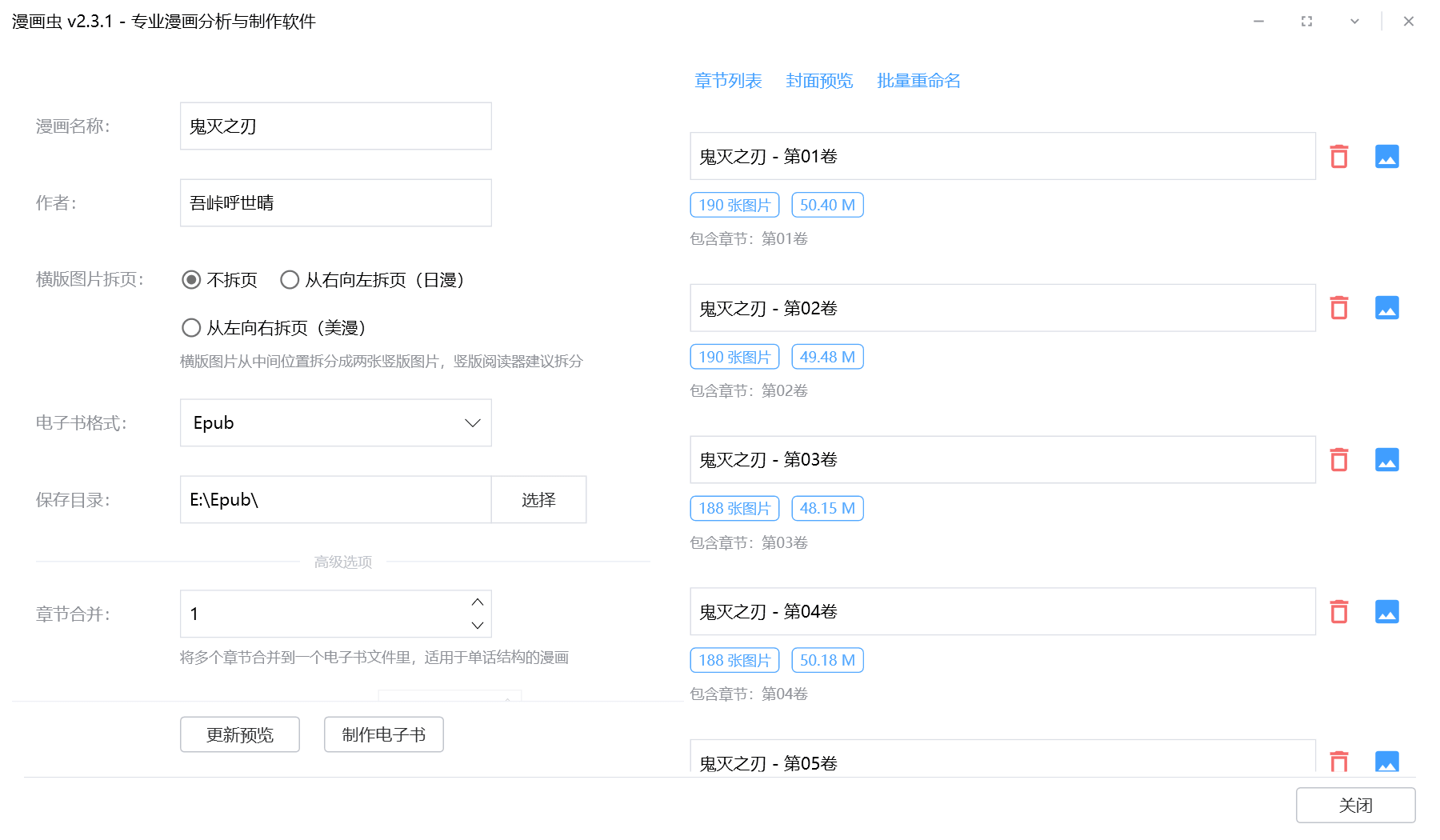
Task: Decrease 章节合并 value with down arrow
Action: (x=478, y=626)
